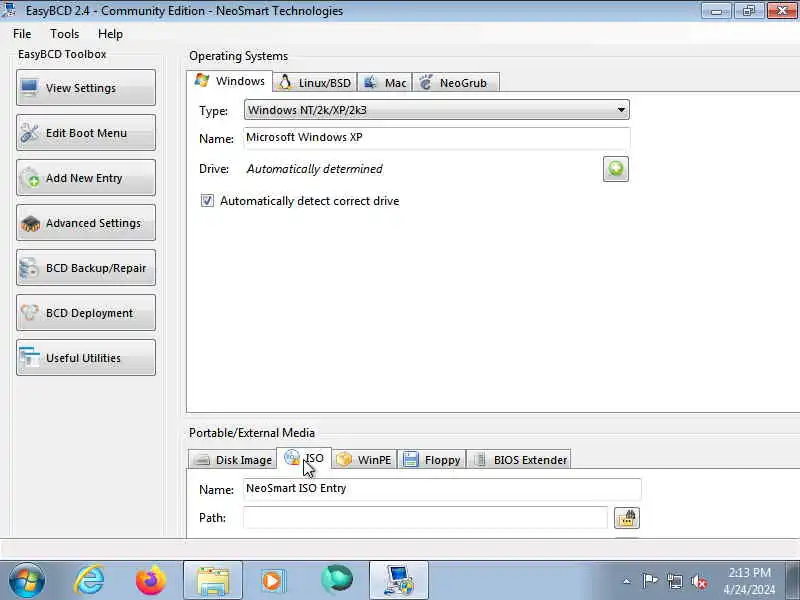Click the empty ISO Path field
Image resolution: width=800 pixels, height=600 pixels.
click(425, 517)
